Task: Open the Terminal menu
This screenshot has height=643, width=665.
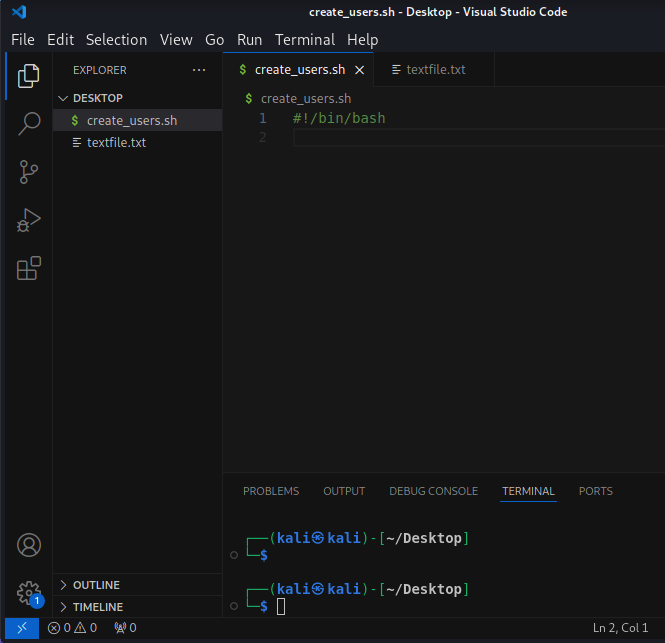Action: (305, 40)
